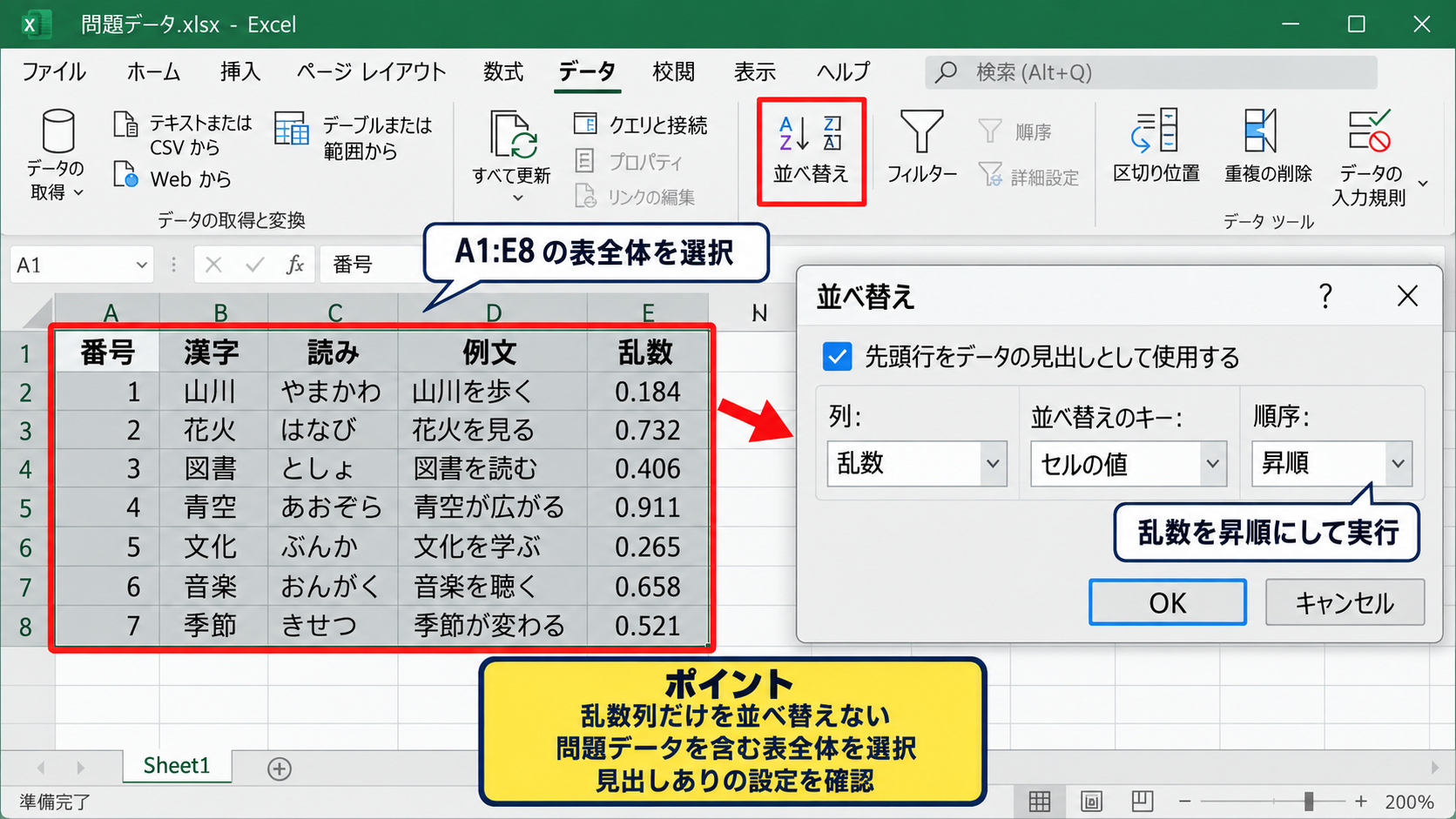This screenshot has width=1456, height=819.
Task: Open the 列 dropdown showing 乱数
Action: 917,463
